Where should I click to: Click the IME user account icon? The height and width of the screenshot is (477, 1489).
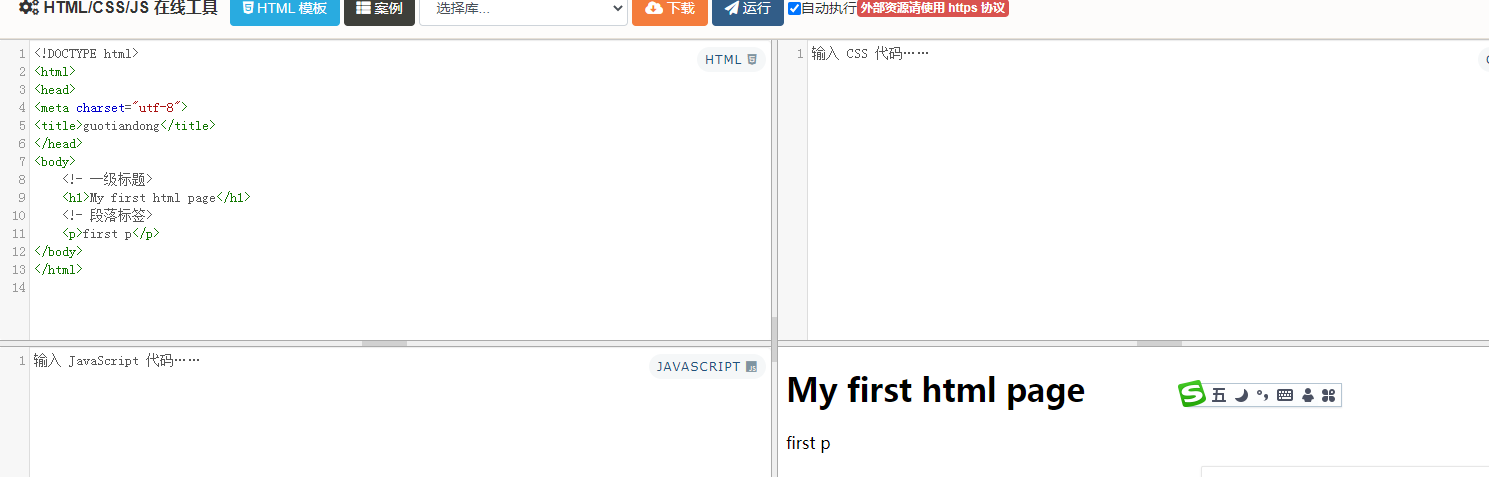coord(1307,396)
